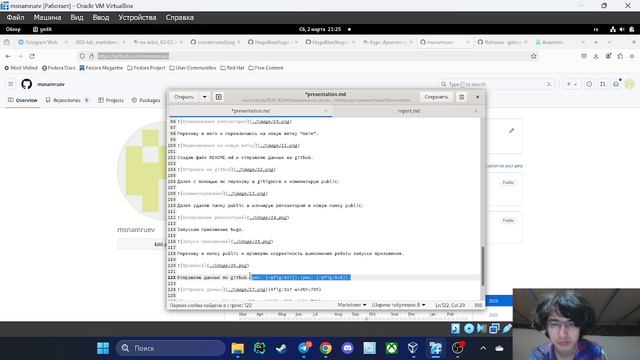The width and height of the screenshot is (640, 360).
Task: Open the Fedora Project bookmarks folder
Action: [x=146, y=68]
